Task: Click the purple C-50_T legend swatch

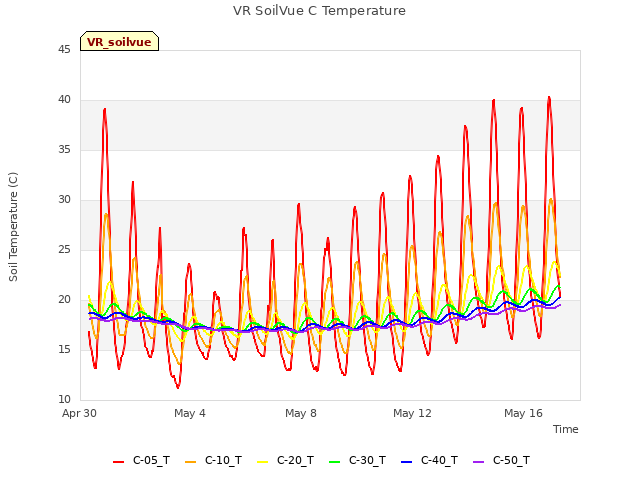Action: pos(478,462)
